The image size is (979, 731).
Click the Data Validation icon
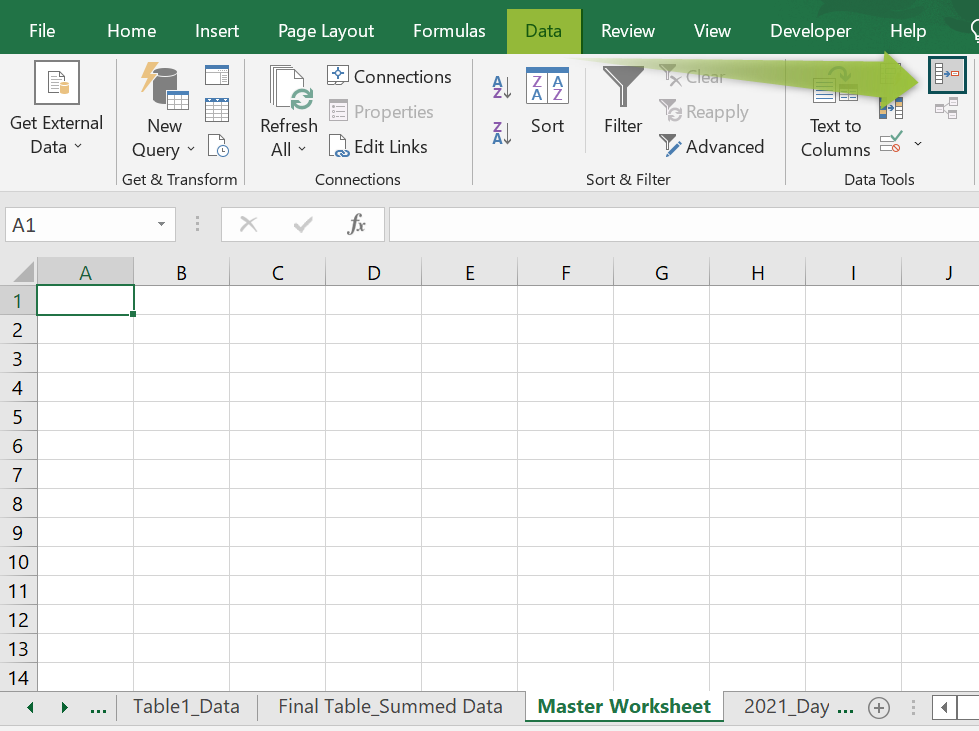click(891, 142)
